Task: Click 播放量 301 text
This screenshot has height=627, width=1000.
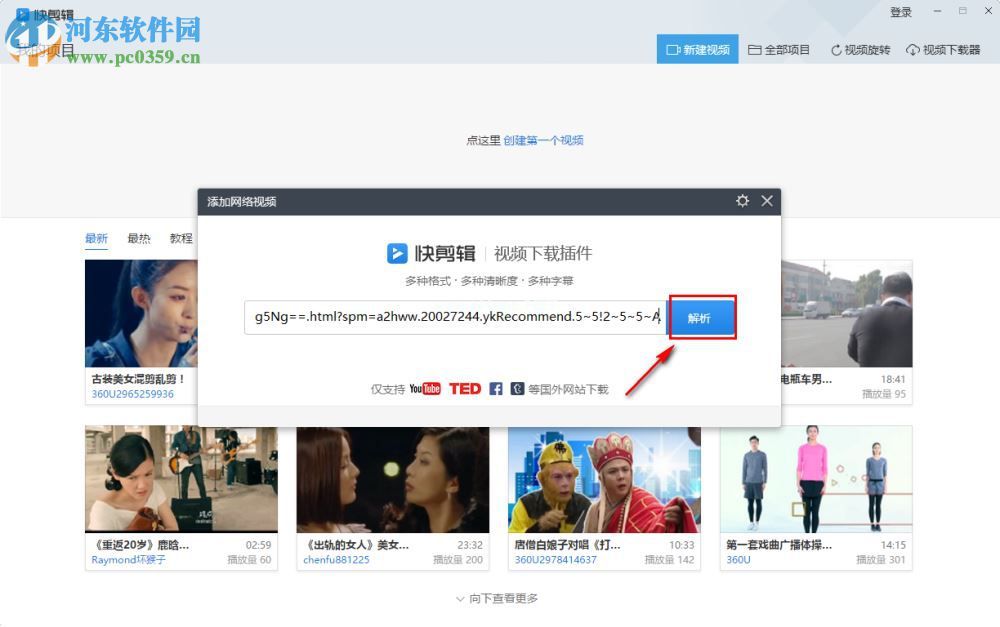Action: (881, 560)
